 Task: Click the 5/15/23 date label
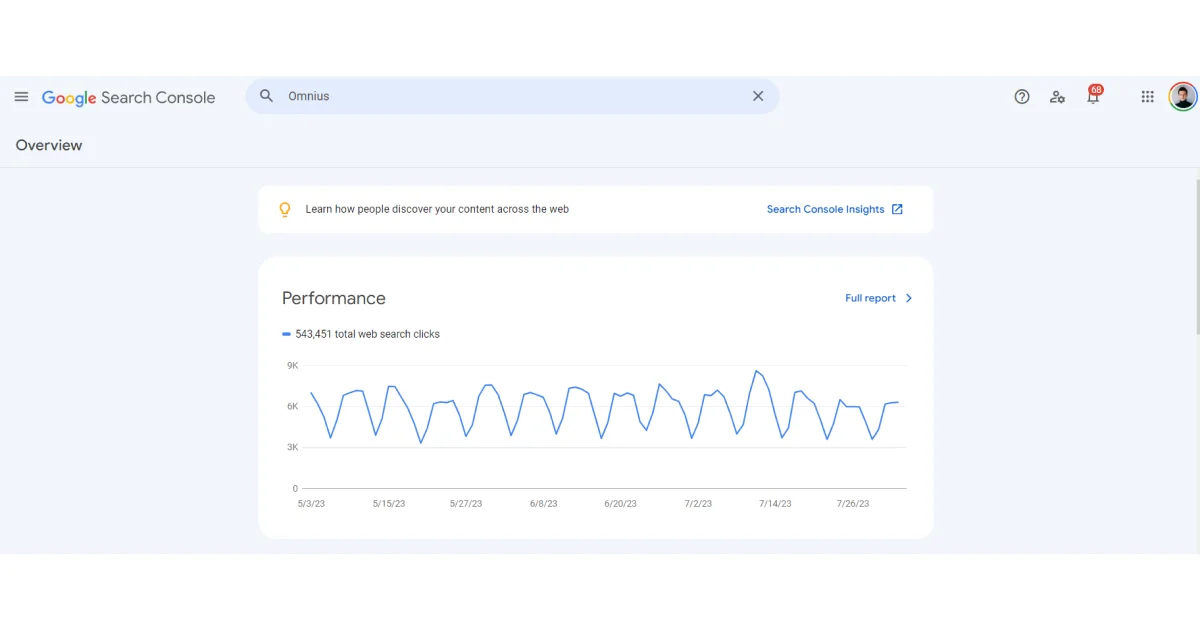388,504
